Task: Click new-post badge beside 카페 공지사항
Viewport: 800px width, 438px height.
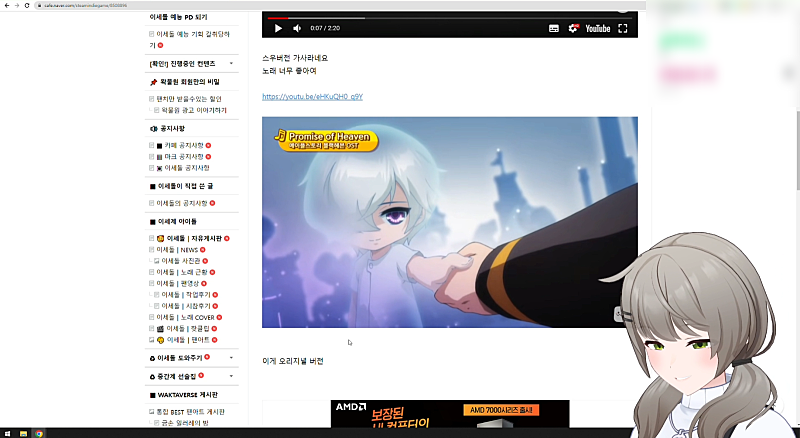Action: (208, 145)
